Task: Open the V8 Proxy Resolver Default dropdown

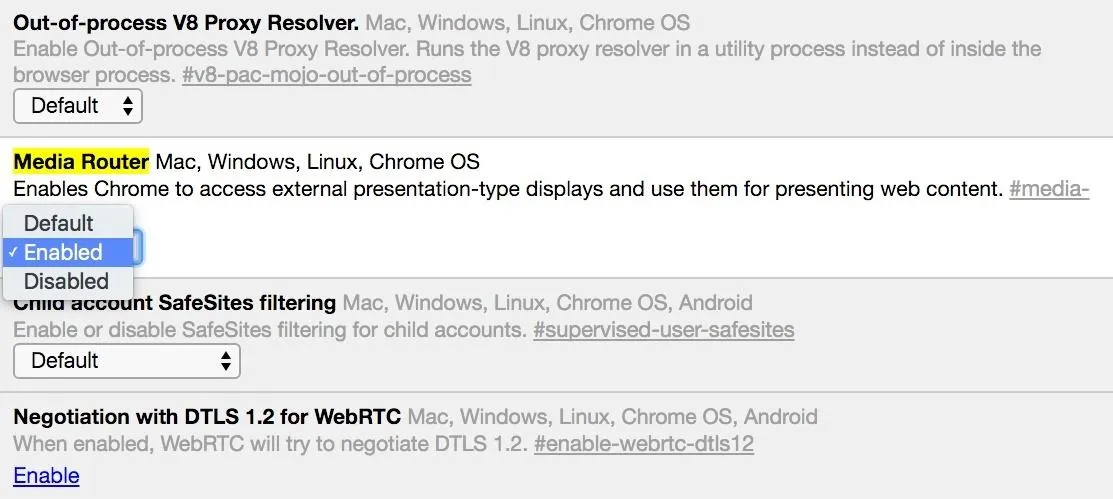Action: pos(78,106)
